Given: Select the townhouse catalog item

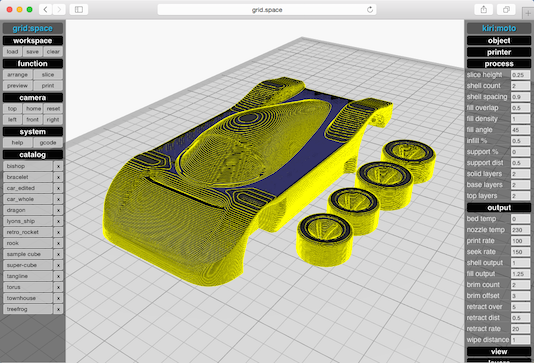Looking at the screenshot, I should (28, 298).
